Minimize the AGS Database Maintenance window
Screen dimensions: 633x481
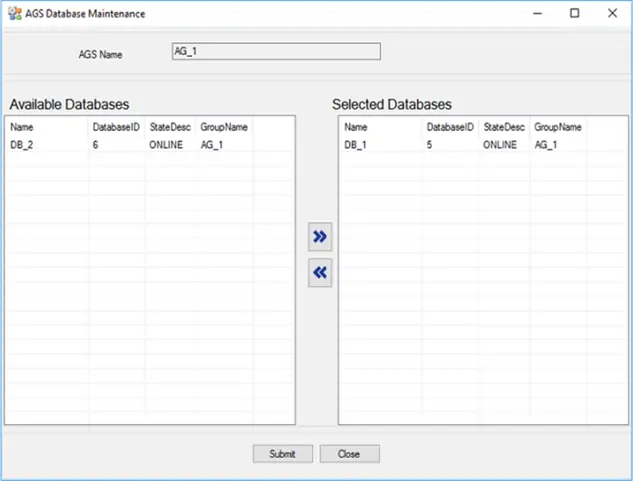537,13
